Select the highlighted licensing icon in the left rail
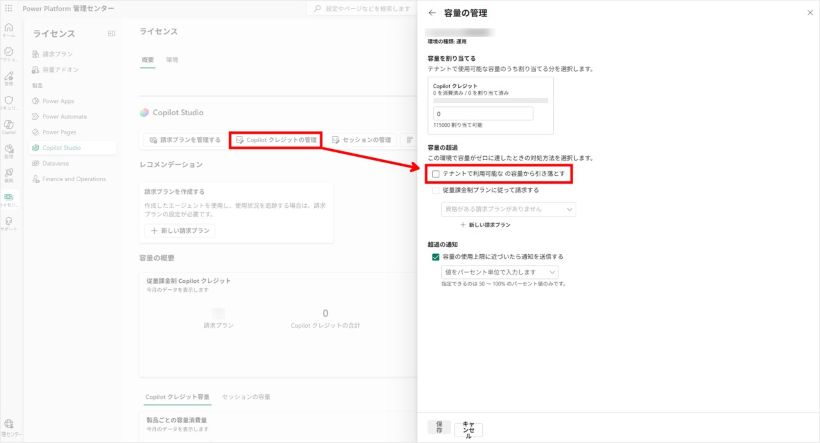 click(9, 197)
